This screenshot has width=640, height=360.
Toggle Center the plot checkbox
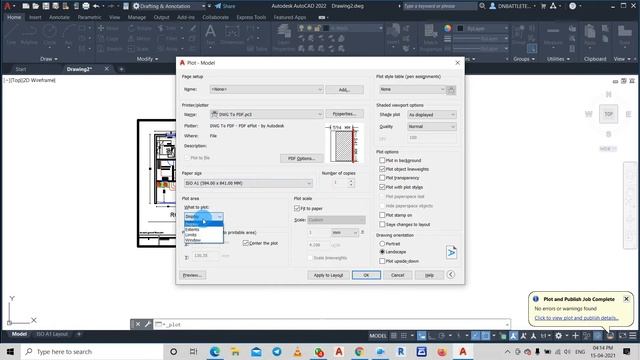pos(246,243)
